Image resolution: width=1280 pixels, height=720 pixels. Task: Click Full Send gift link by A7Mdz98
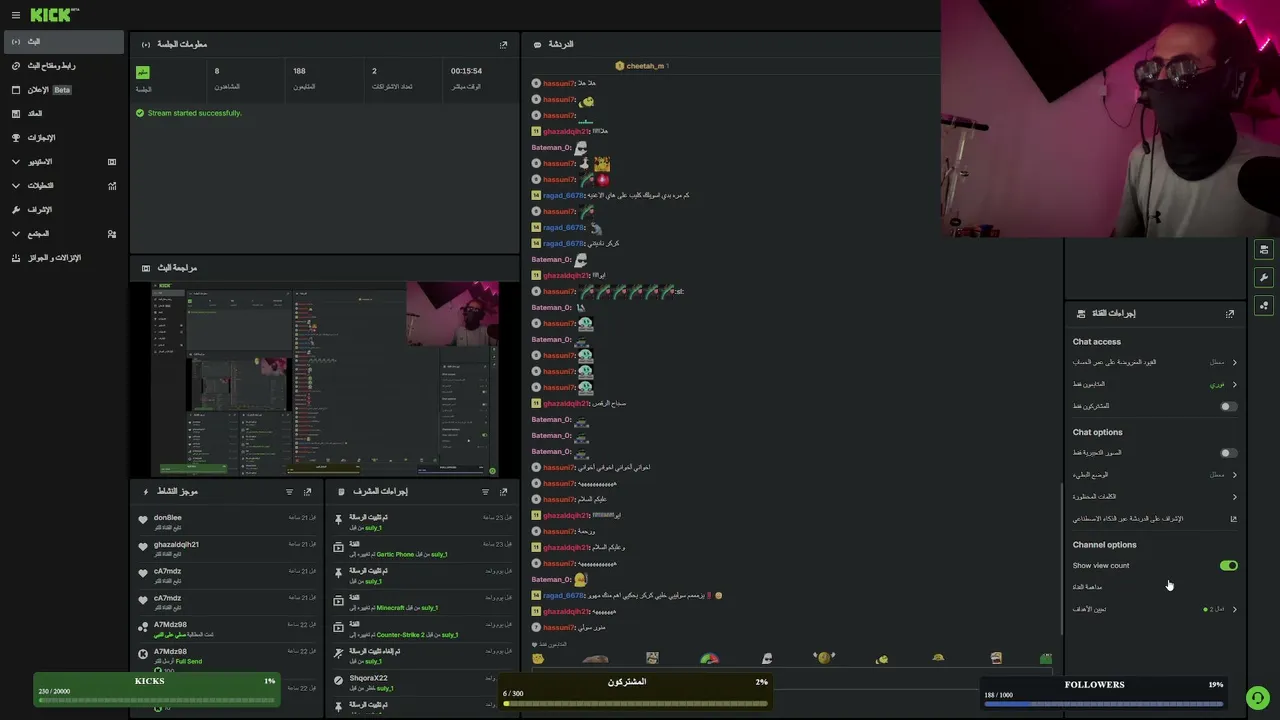click(189, 661)
